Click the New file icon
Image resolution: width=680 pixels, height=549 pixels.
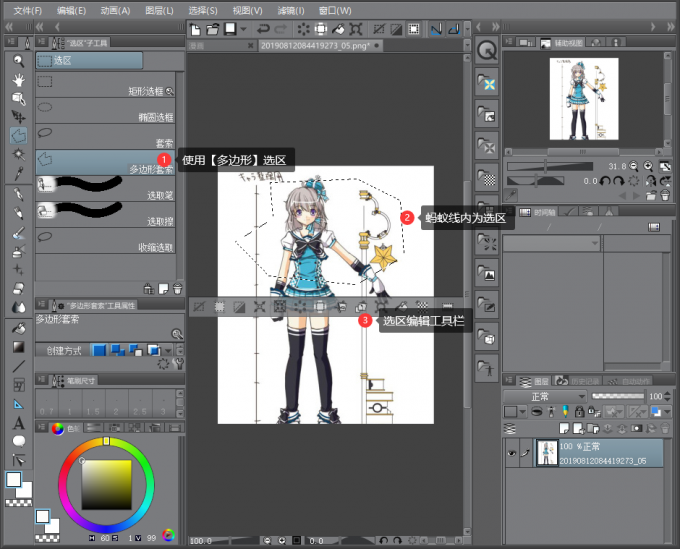[196, 29]
